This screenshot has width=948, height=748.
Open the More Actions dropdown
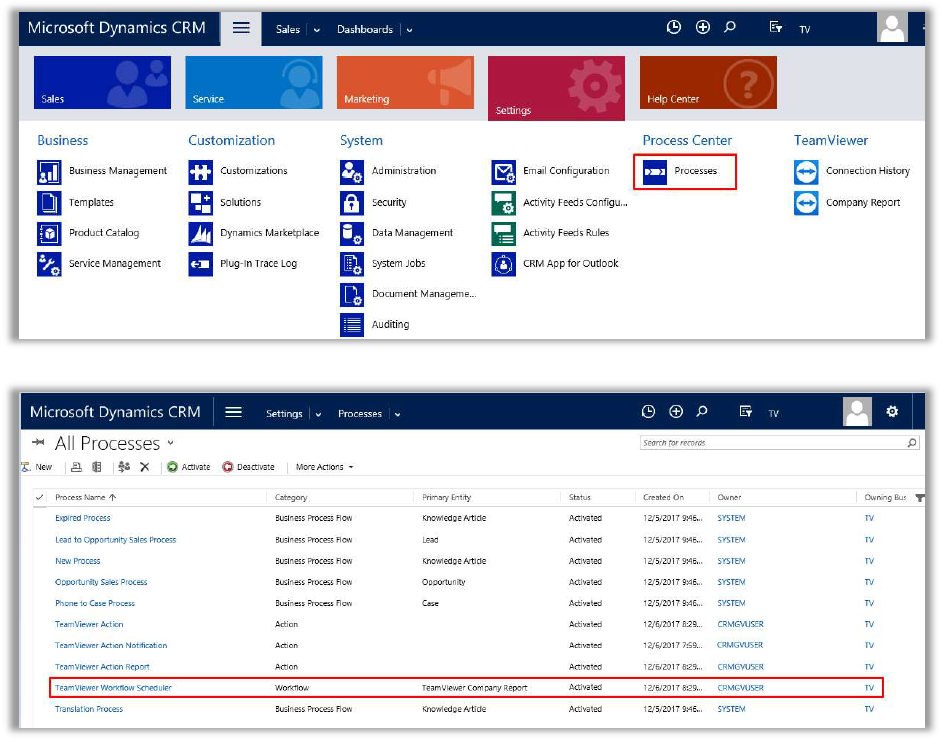(324, 467)
